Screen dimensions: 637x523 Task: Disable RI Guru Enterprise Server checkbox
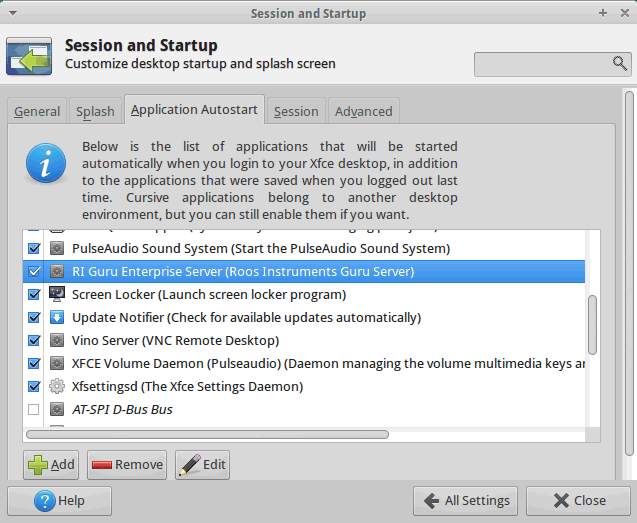coord(34,271)
